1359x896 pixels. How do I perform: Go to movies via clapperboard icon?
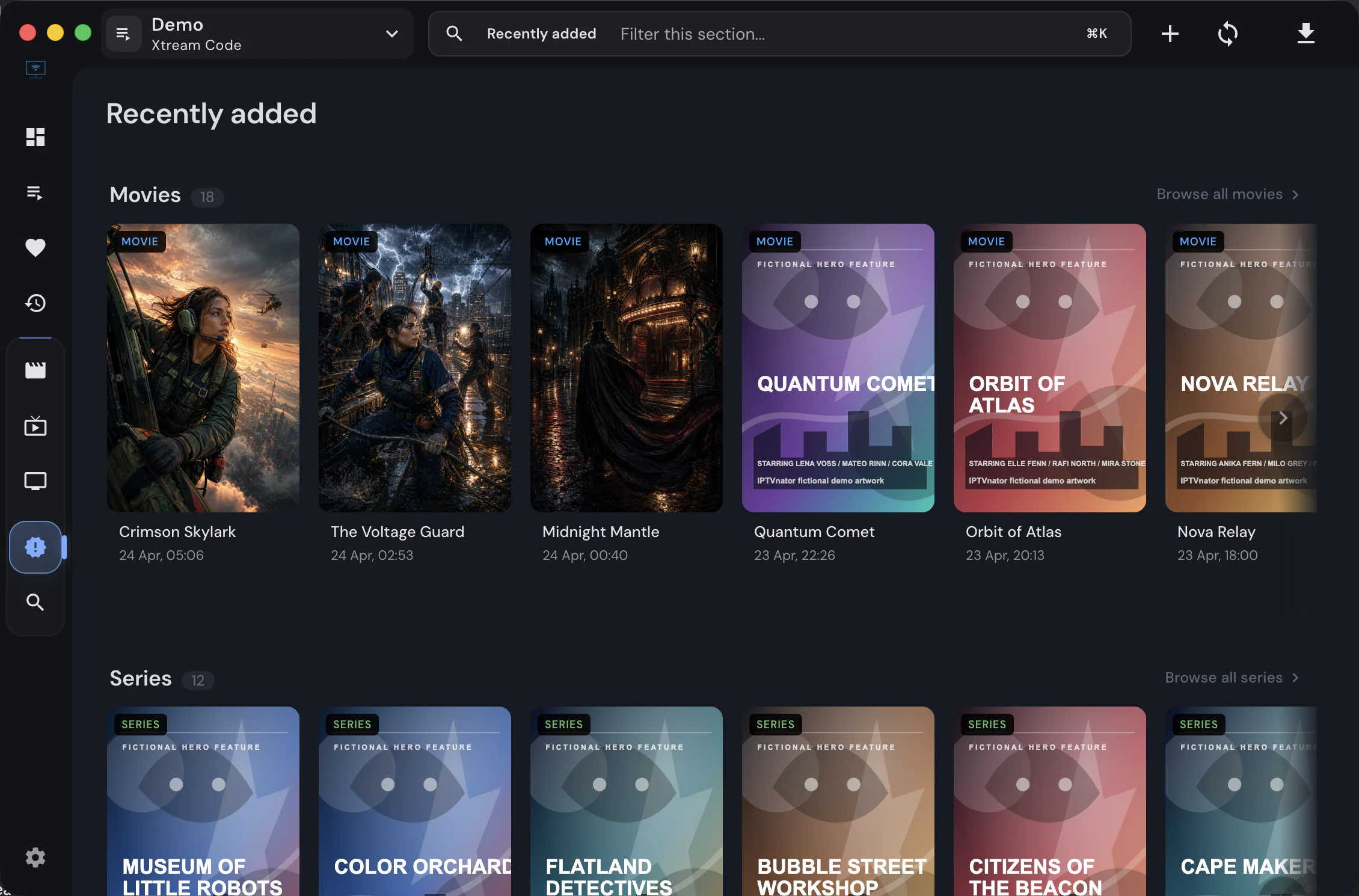(x=35, y=370)
